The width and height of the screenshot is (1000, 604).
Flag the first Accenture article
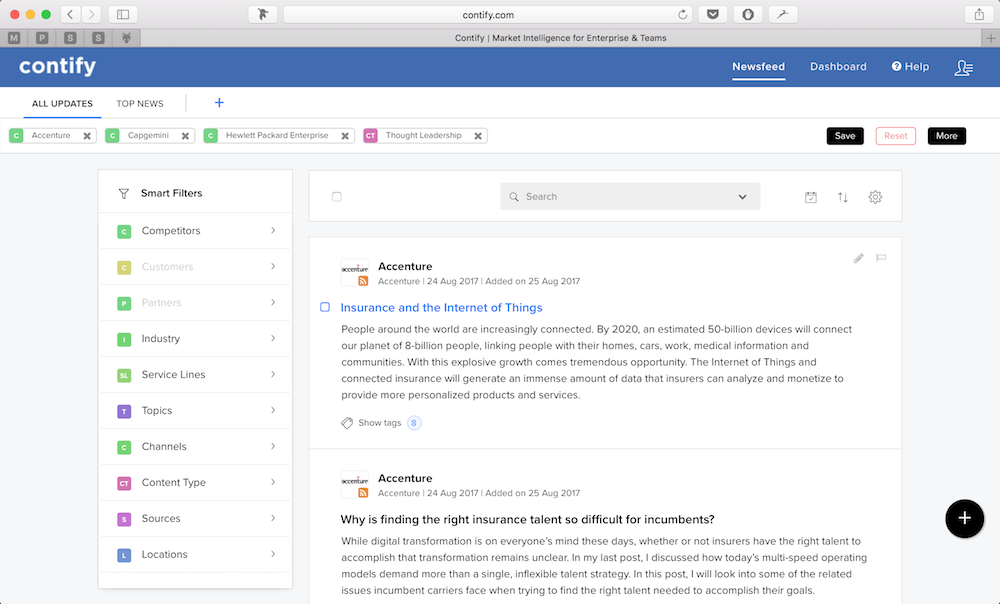(x=881, y=258)
